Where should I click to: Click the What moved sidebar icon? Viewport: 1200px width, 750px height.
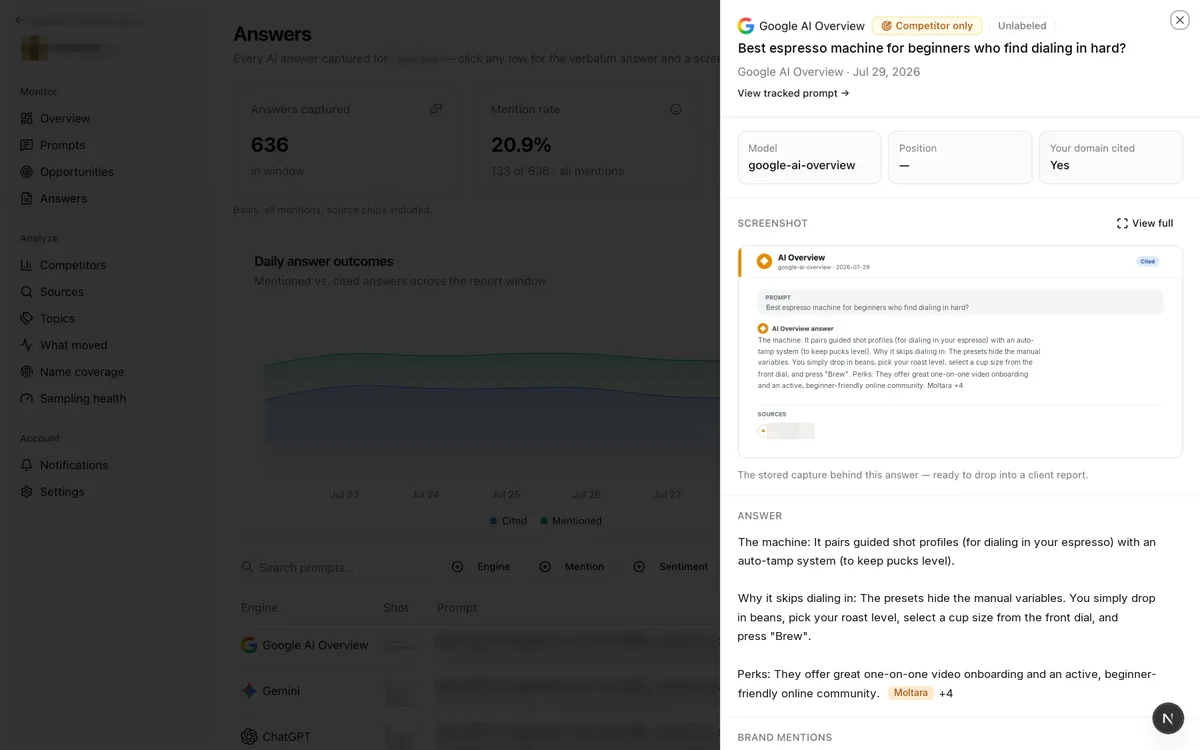coord(27,345)
